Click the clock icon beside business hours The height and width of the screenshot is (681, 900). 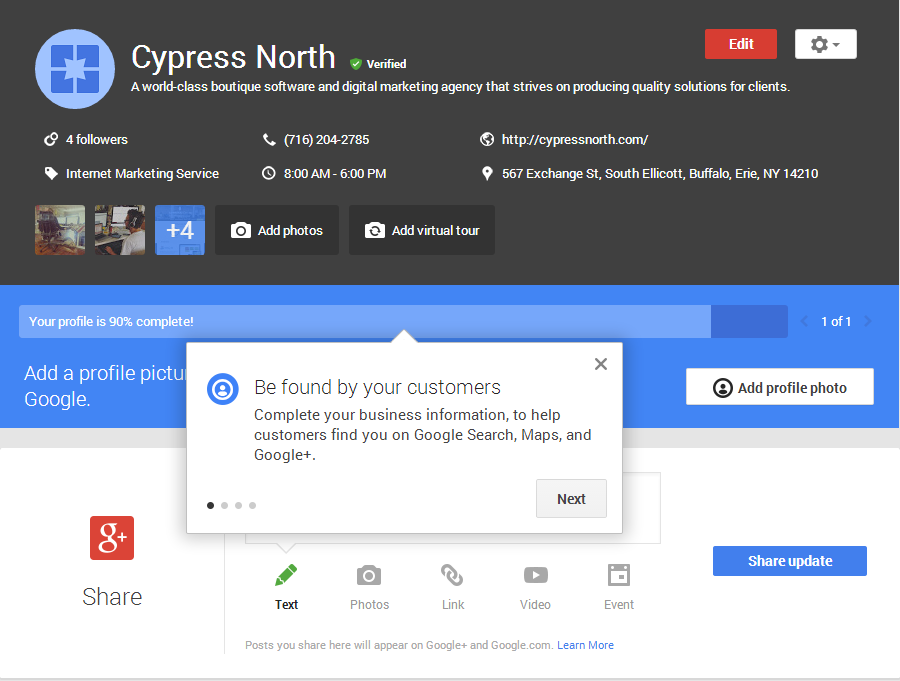(269, 173)
